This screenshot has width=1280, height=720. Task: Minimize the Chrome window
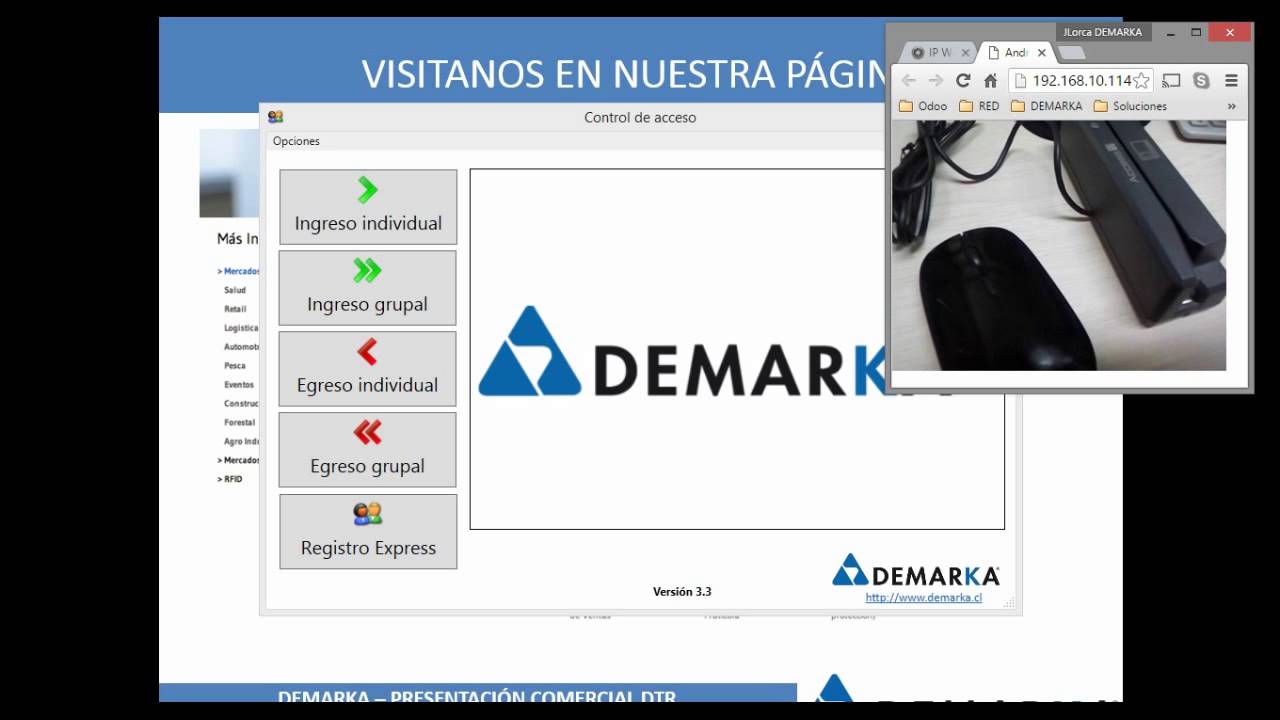point(1170,32)
